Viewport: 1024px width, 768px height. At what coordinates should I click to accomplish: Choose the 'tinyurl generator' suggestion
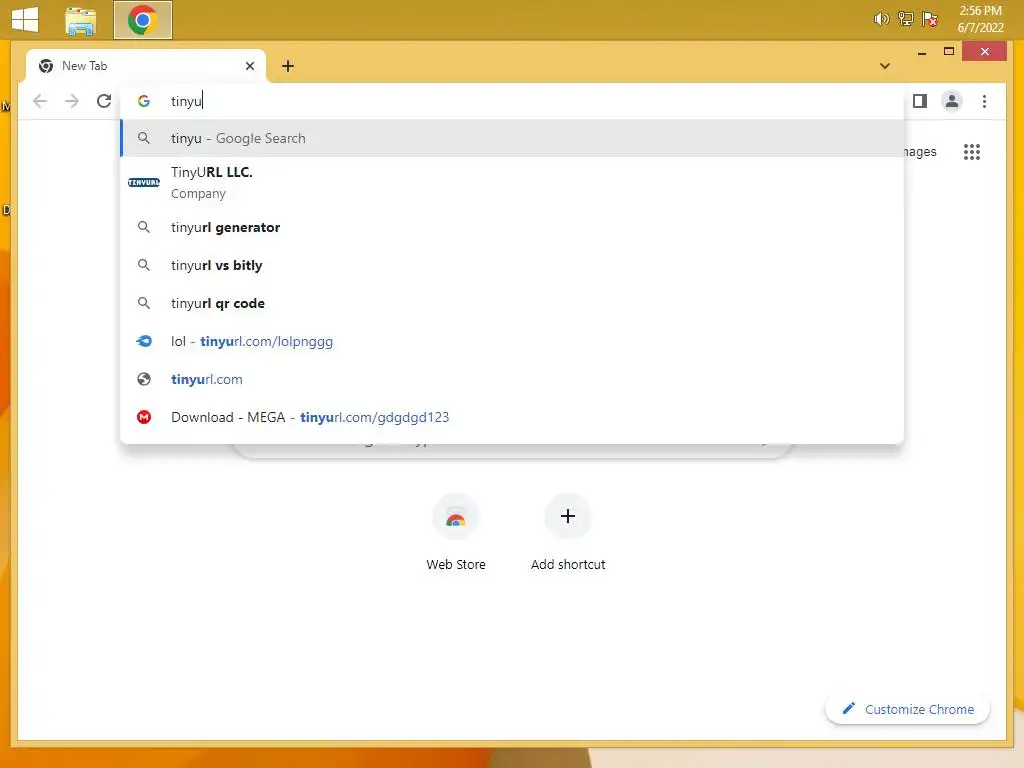[x=512, y=227]
